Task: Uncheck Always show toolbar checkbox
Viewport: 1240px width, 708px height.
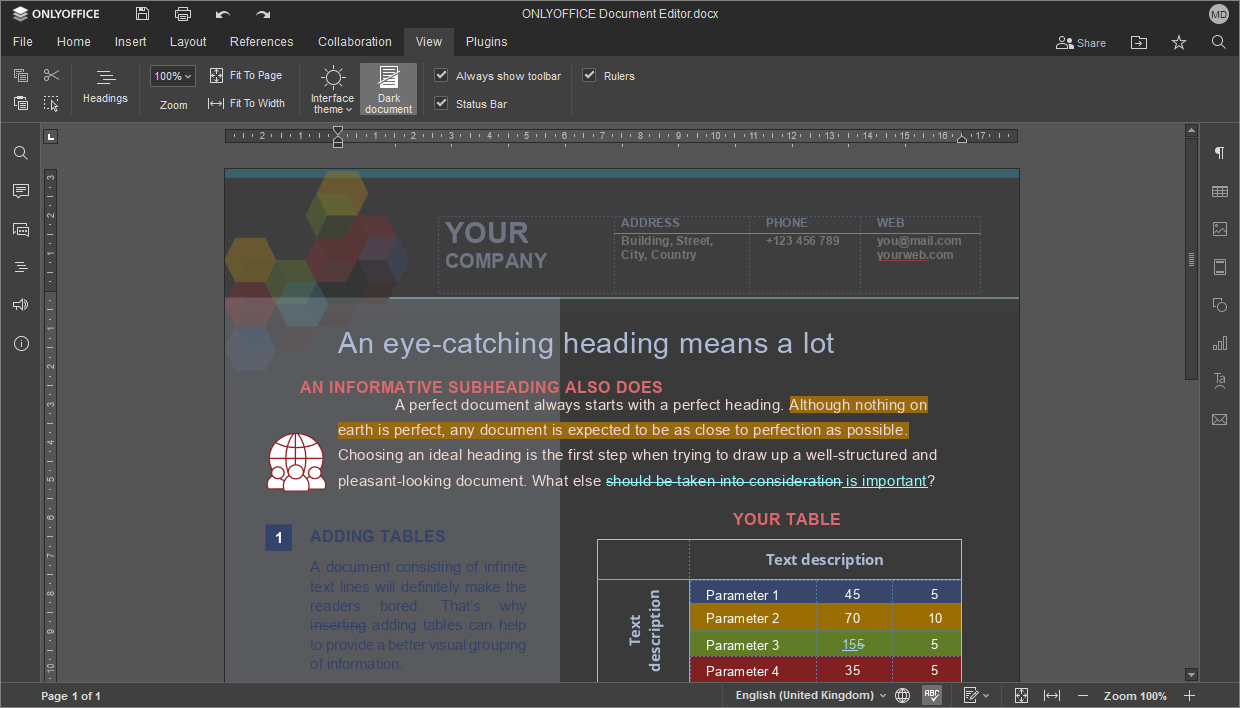Action: pyautogui.click(x=441, y=76)
